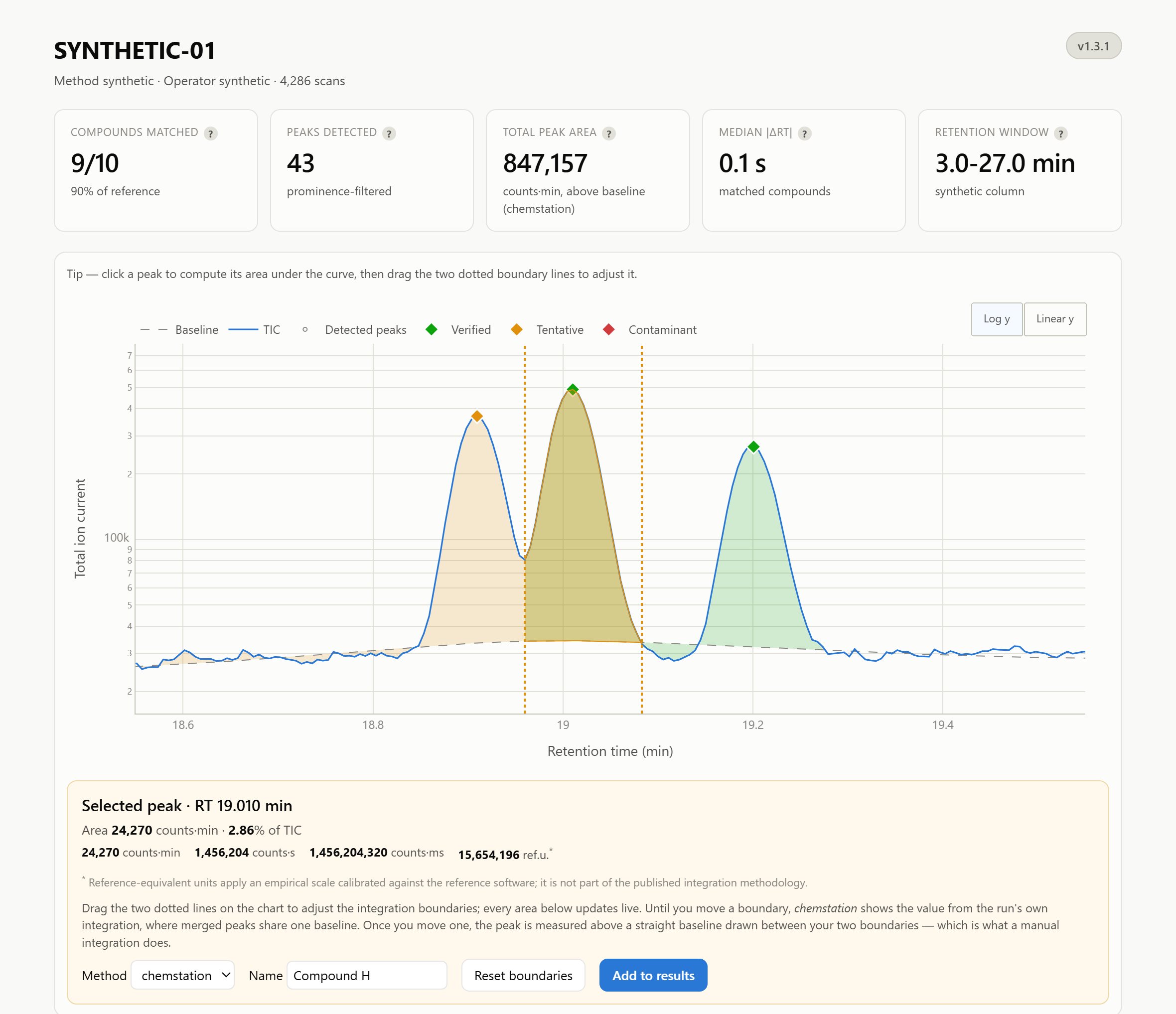This screenshot has height=1014, width=1176.
Task: Open help for Compounds Matched
Action: pyautogui.click(x=211, y=134)
